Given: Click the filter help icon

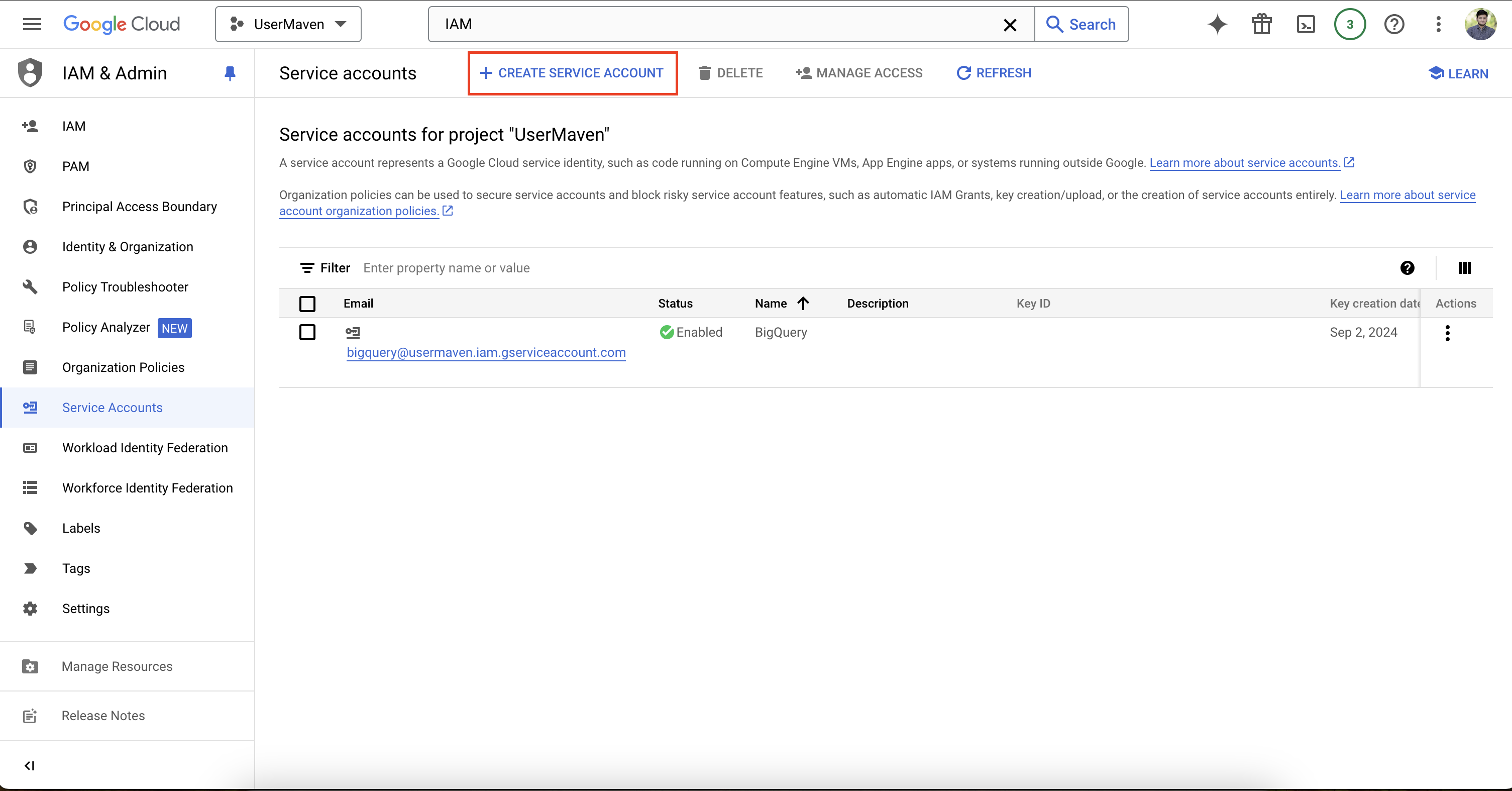Looking at the screenshot, I should 1407,268.
